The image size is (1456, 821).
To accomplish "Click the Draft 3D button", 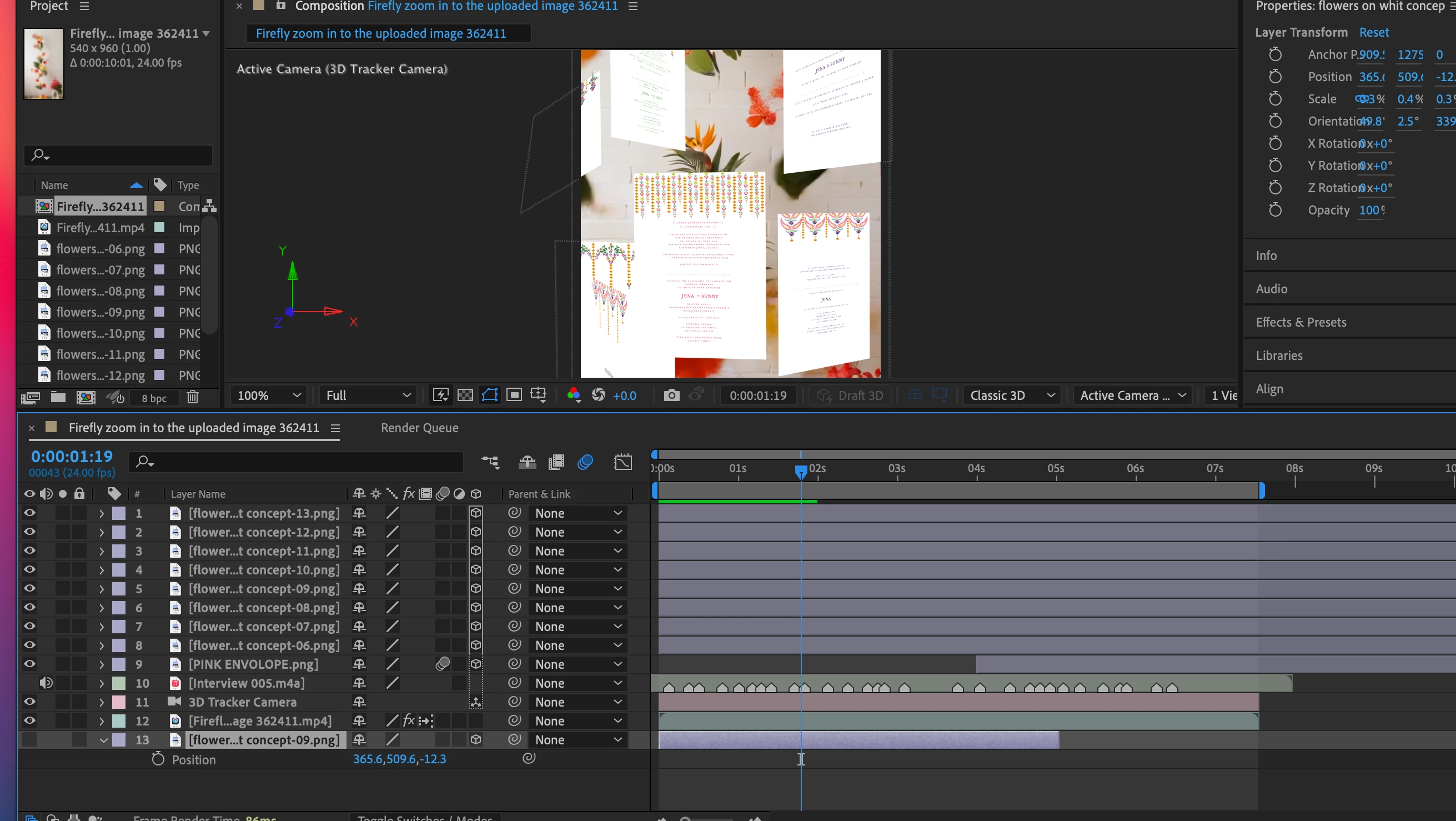I will pos(850,396).
